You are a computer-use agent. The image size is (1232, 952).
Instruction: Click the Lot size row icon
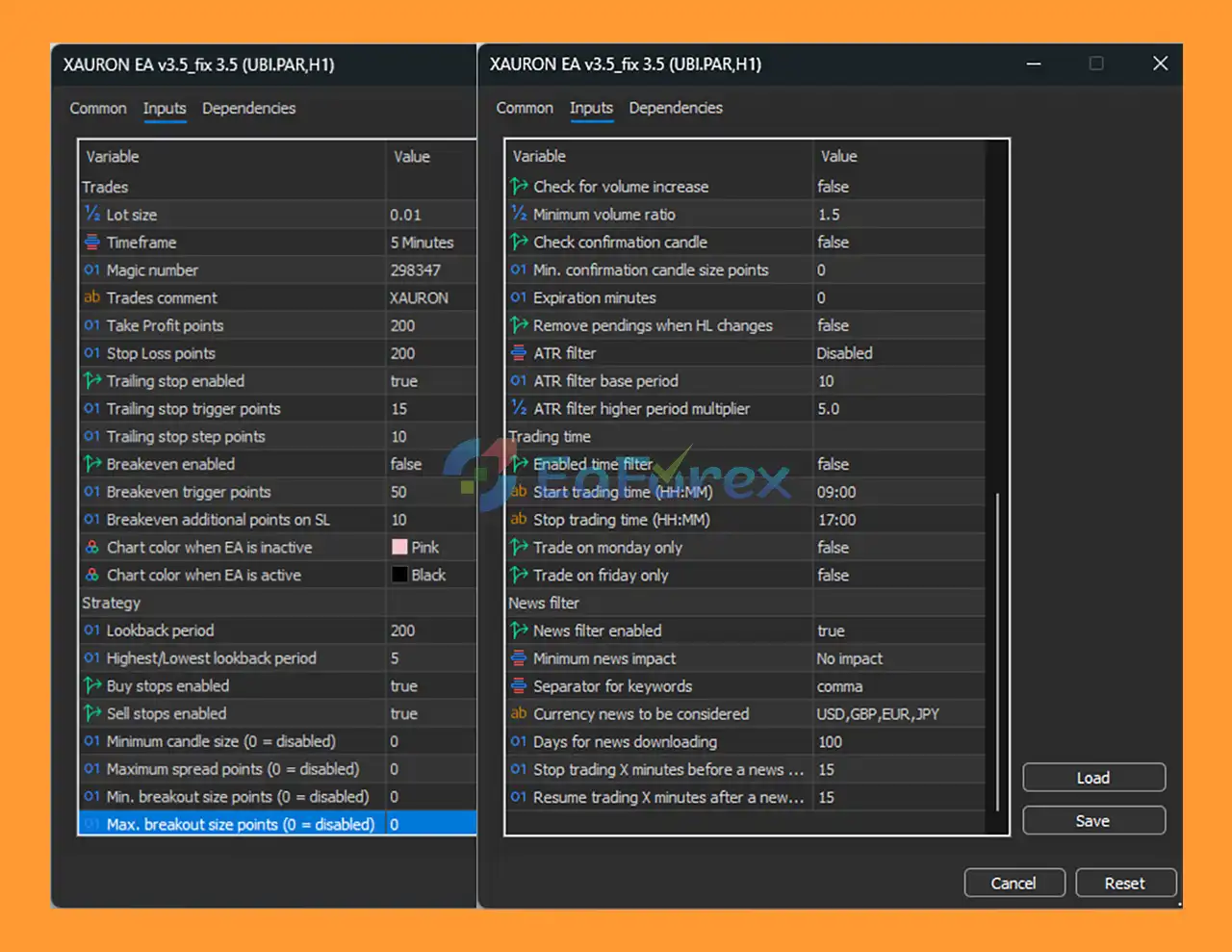[x=92, y=215]
